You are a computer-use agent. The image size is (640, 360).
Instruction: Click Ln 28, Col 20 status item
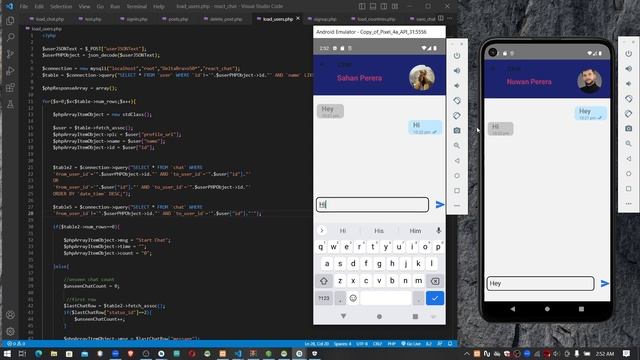tap(317, 344)
